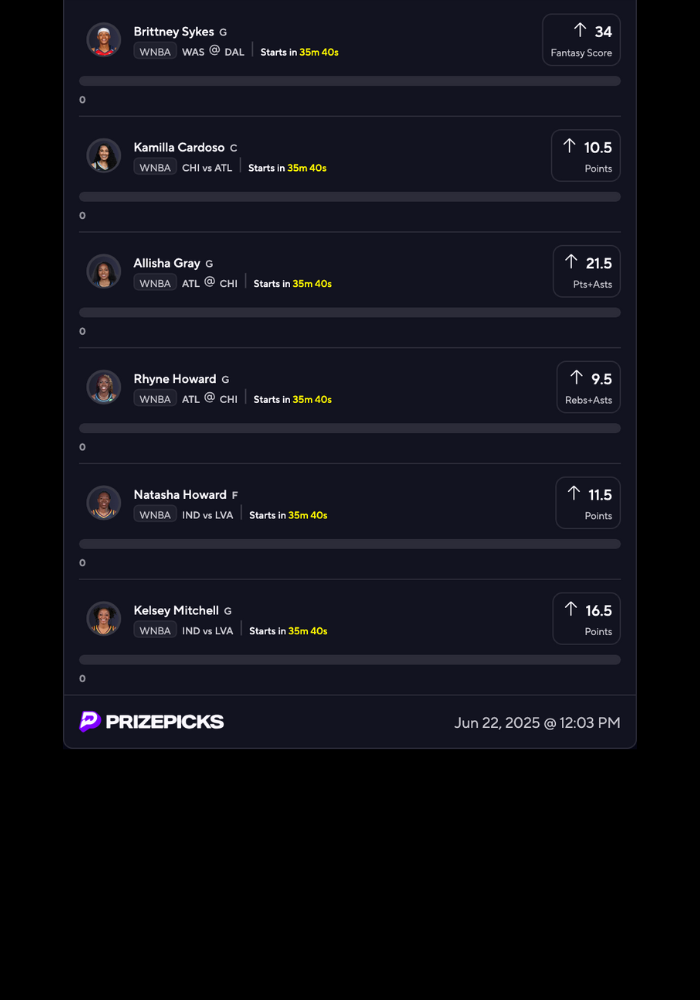Open Allisha Gray player name
This screenshot has width=700, height=1000.
click(x=167, y=263)
